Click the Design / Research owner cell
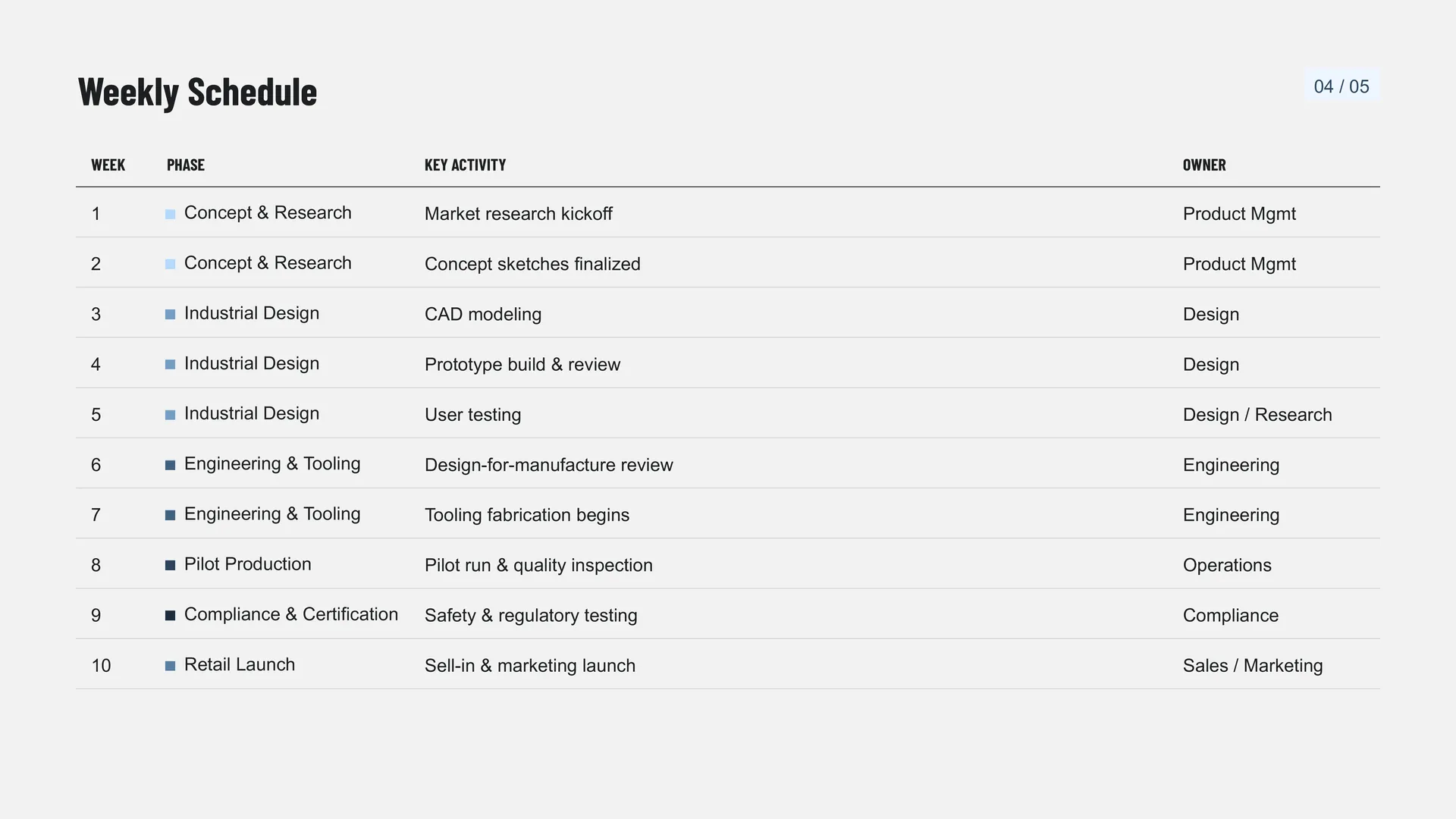The width and height of the screenshot is (1456, 819). tap(1257, 415)
